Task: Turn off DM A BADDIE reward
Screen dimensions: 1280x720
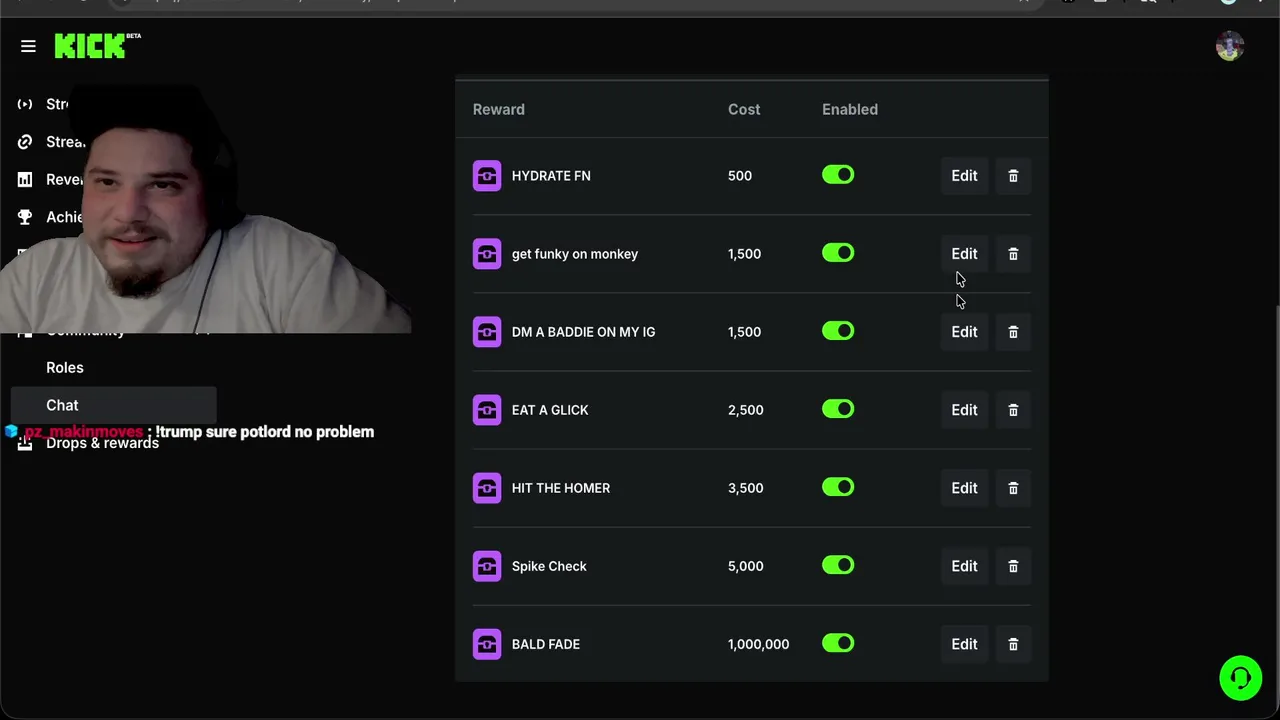Action: [838, 331]
